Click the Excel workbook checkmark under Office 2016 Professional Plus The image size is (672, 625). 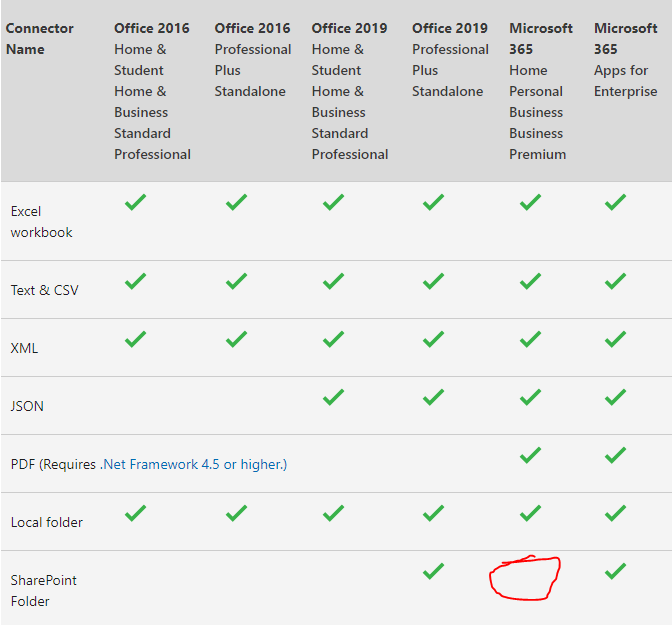[x=237, y=202]
